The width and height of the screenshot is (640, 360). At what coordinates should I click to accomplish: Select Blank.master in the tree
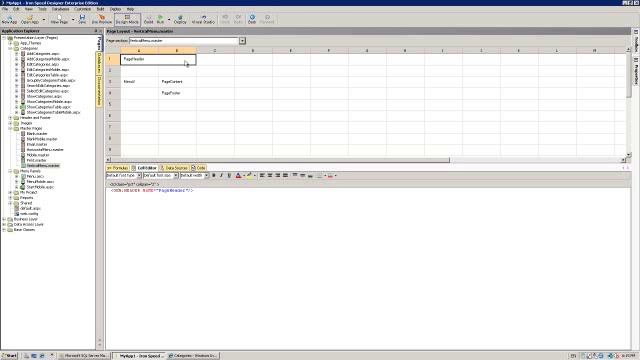point(37,133)
